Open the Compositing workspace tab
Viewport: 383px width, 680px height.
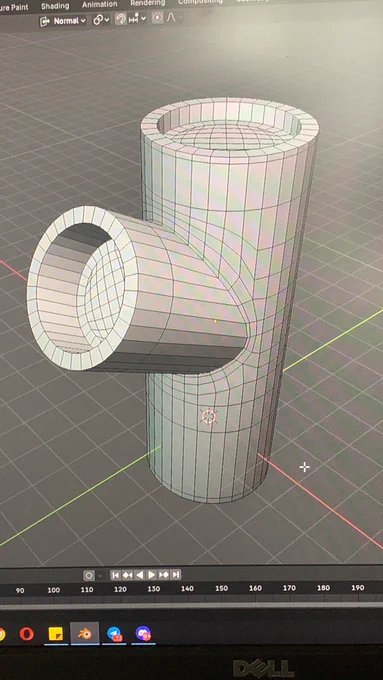200,2
